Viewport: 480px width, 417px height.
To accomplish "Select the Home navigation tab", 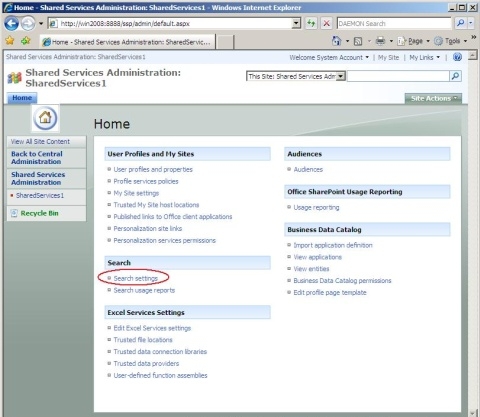I will tap(22, 98).
